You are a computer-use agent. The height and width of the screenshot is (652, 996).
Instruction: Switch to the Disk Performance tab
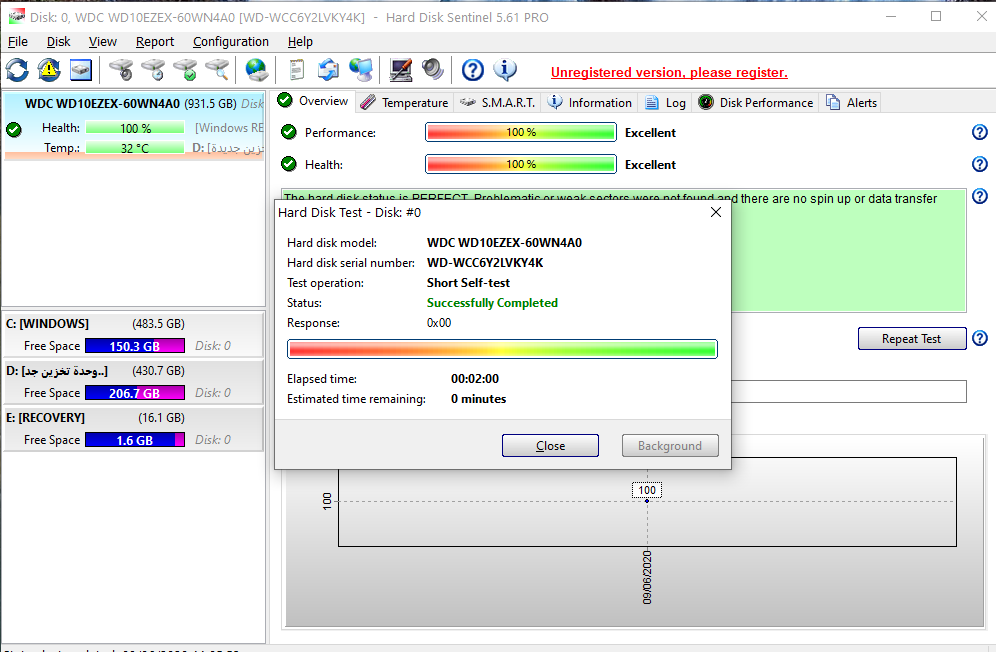tap(756, 103)
